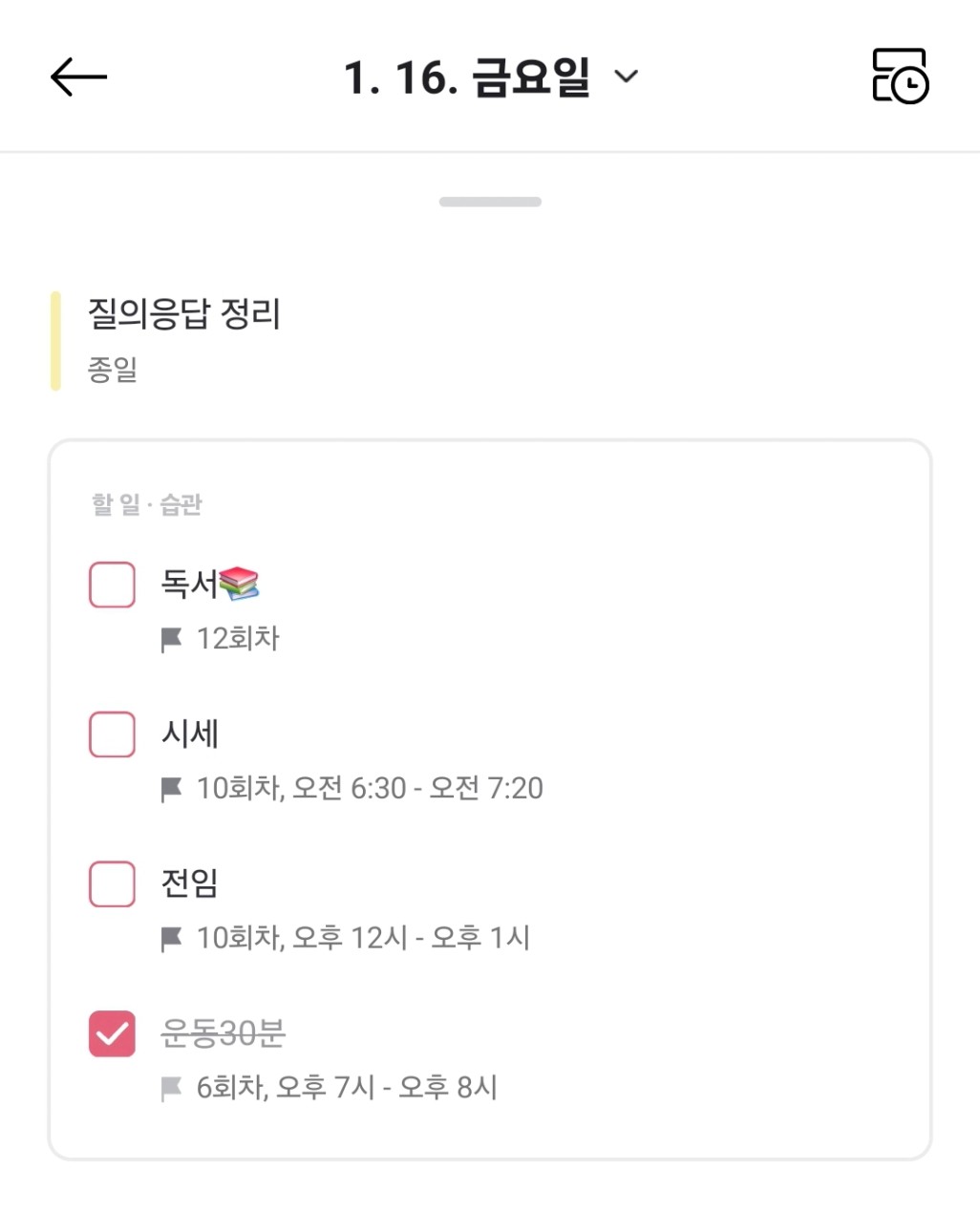The image size is (980, 1212).
Task: Mark the 전임 task as done
Action: tap(112, 883)
